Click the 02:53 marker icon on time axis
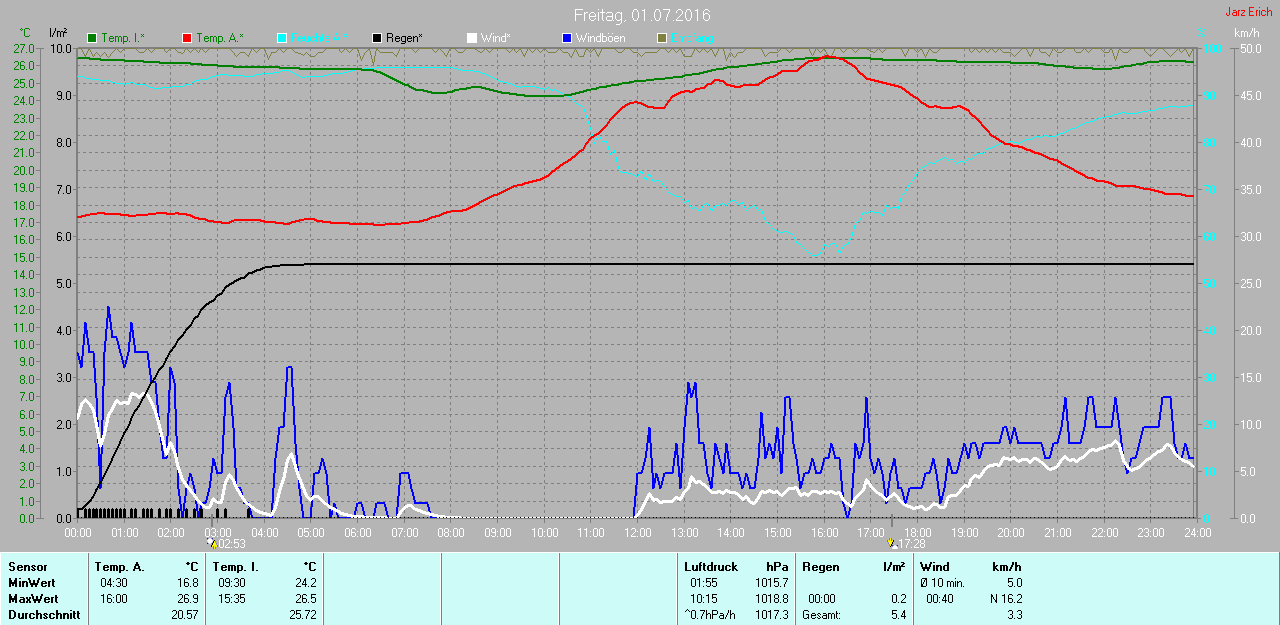 (x=212, y=543)
